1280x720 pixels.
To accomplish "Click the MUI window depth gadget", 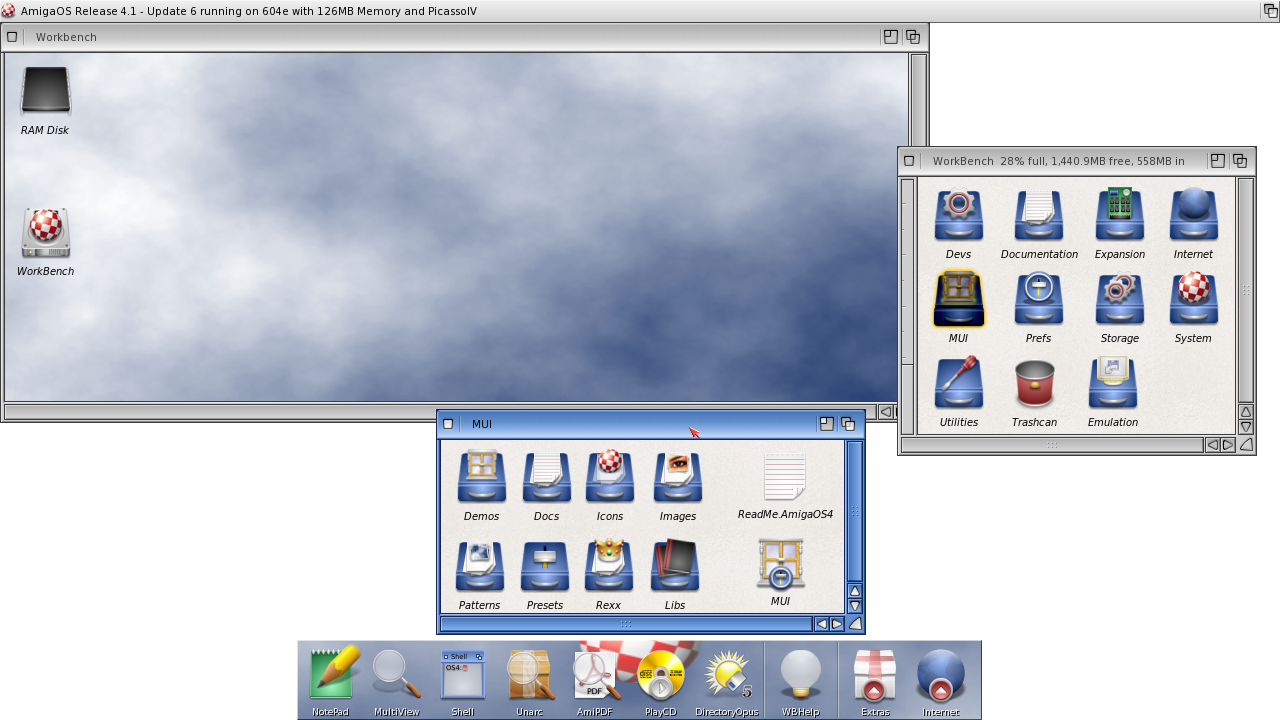I will coord(848,424).
